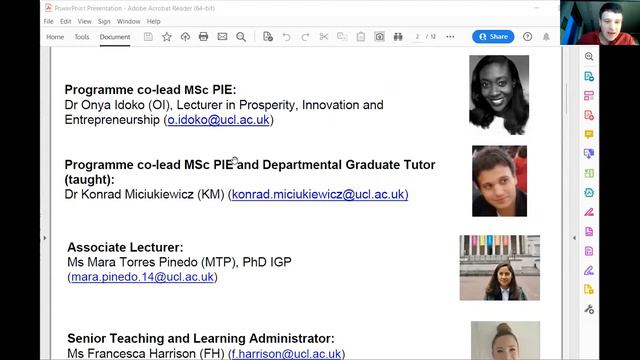Click the zoom magnifier in right tool pane
The width and height of the screenshot is (640, 360).
[589, 57]
